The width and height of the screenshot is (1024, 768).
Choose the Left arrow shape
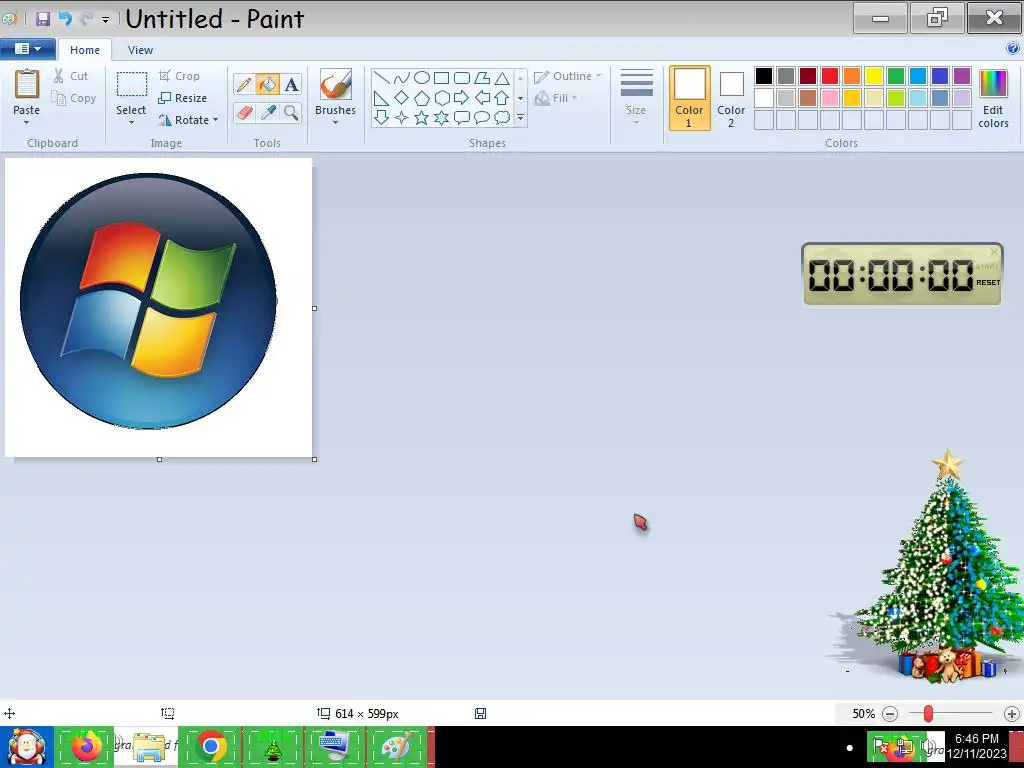(x=482, y=98)
